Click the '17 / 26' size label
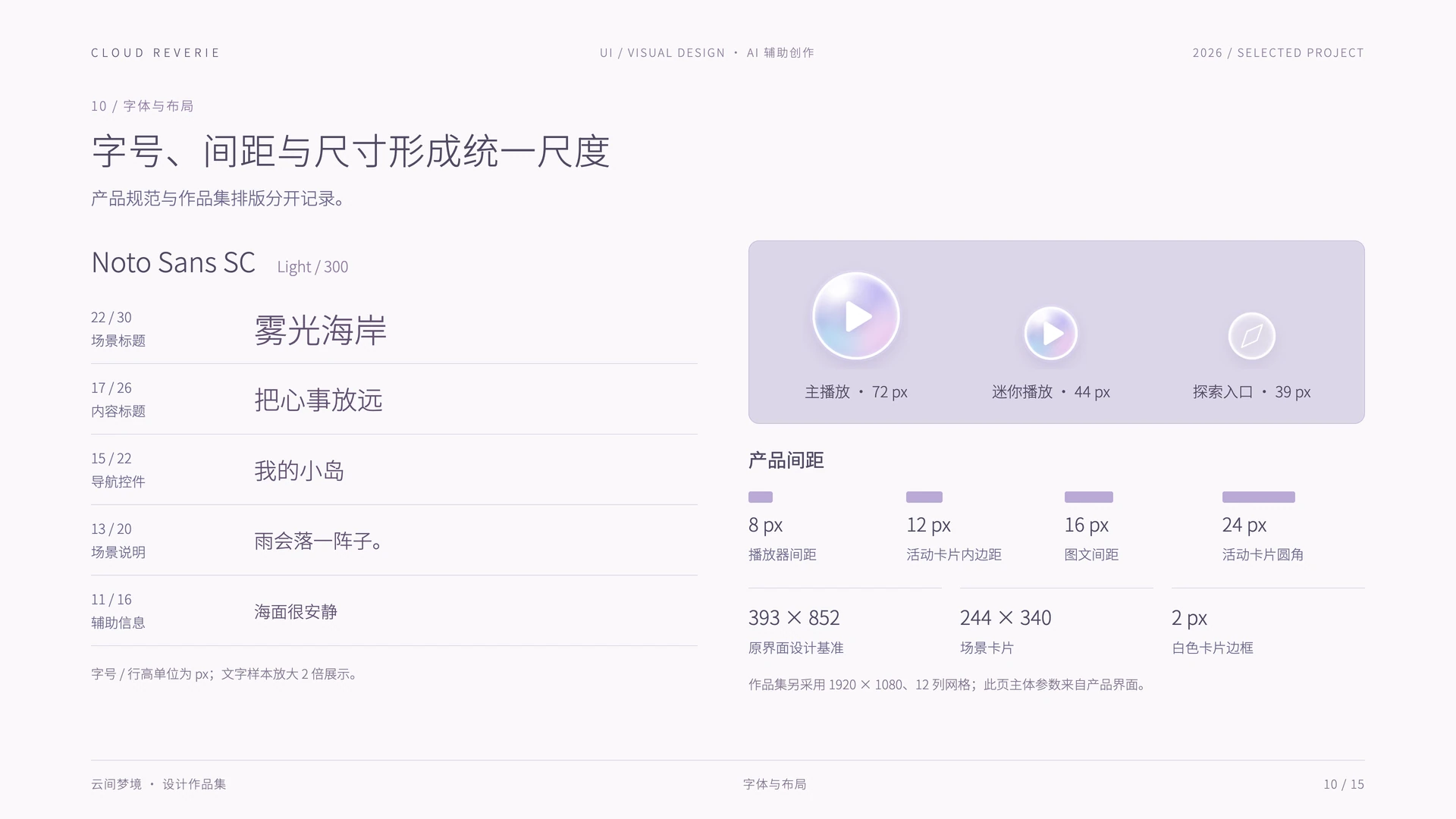Viewport: 1456px width, 819px height. pyautogui.click(x=111, y=388)
